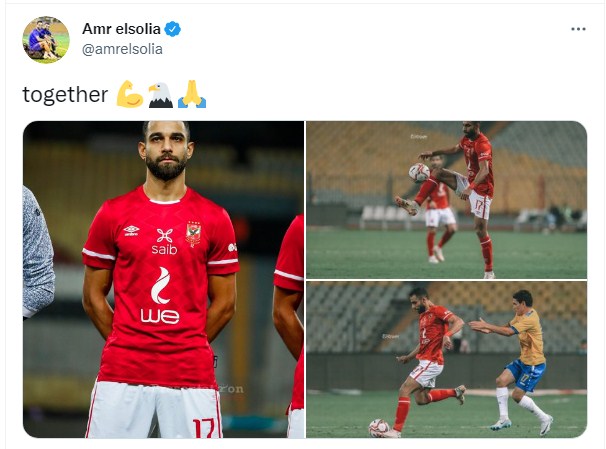The width and height of the screenshot is (606, 449).
Task: Open Amr elsolia's profile avatar
Action: (x=46, y=39)
